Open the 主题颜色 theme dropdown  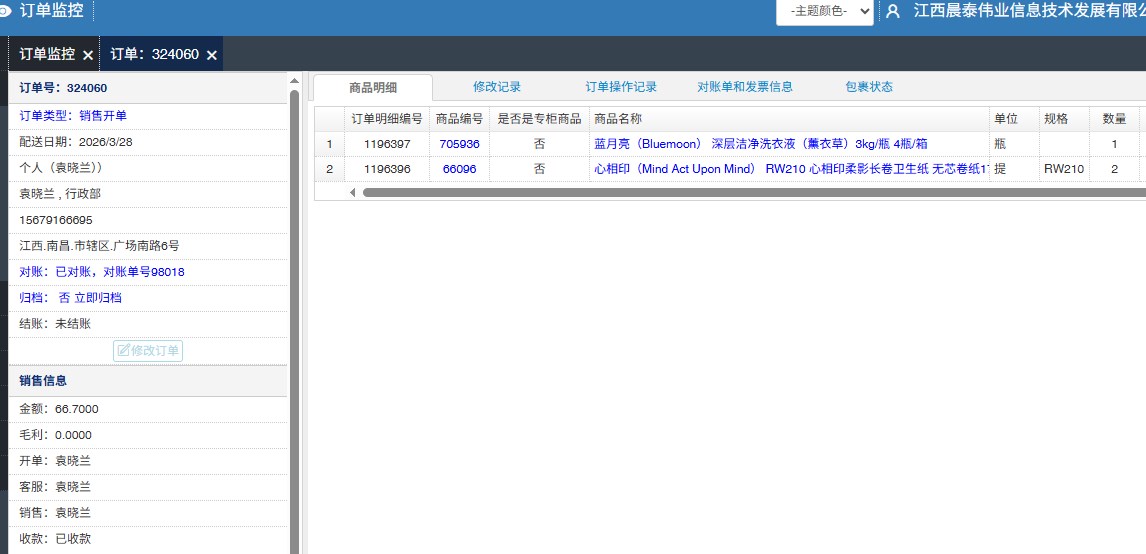(x=824, y=11)
